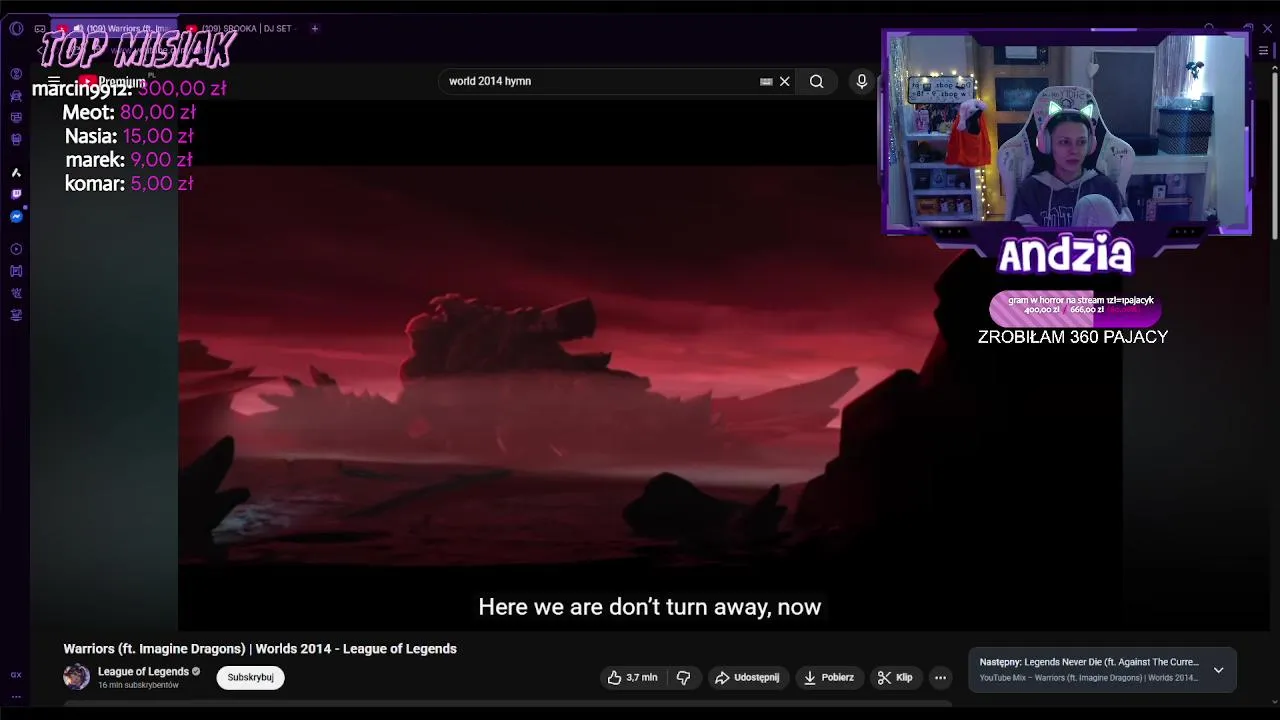1280x720 pixels.
Task: Open the sidebar icon below GX Control
Action: point(16,96)
